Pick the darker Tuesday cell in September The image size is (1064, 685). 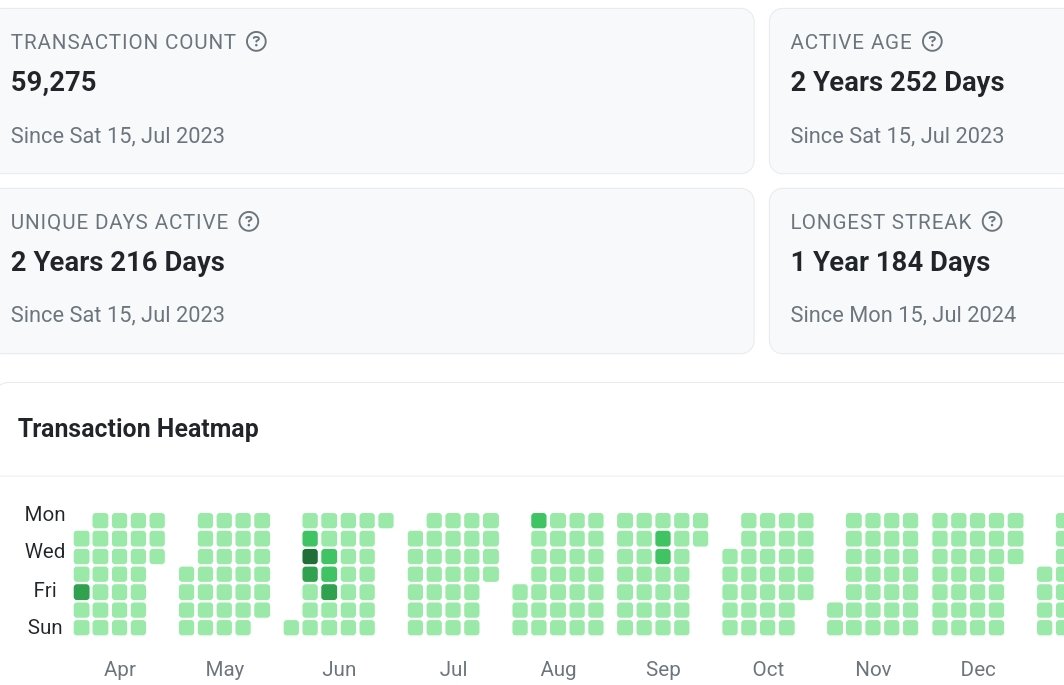(x=663, y=539)
